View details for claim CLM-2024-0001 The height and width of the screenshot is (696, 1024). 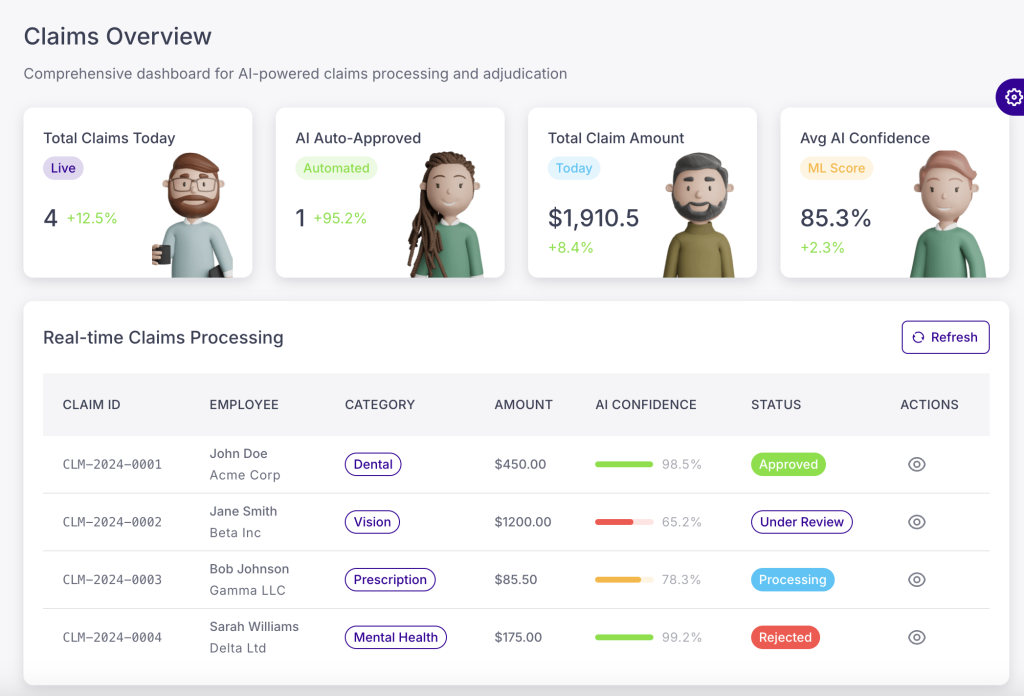coord(916,464)
